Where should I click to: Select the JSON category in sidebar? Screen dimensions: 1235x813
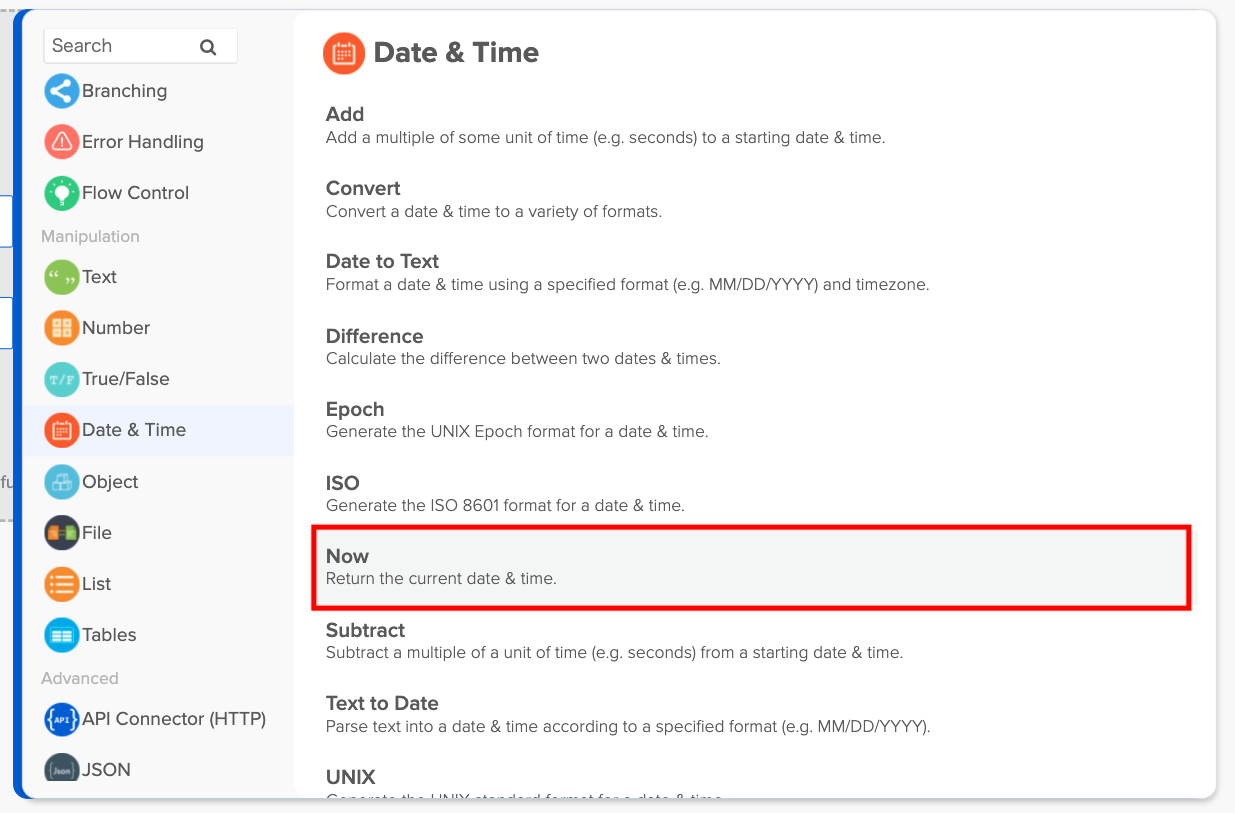tap(106, 769)
